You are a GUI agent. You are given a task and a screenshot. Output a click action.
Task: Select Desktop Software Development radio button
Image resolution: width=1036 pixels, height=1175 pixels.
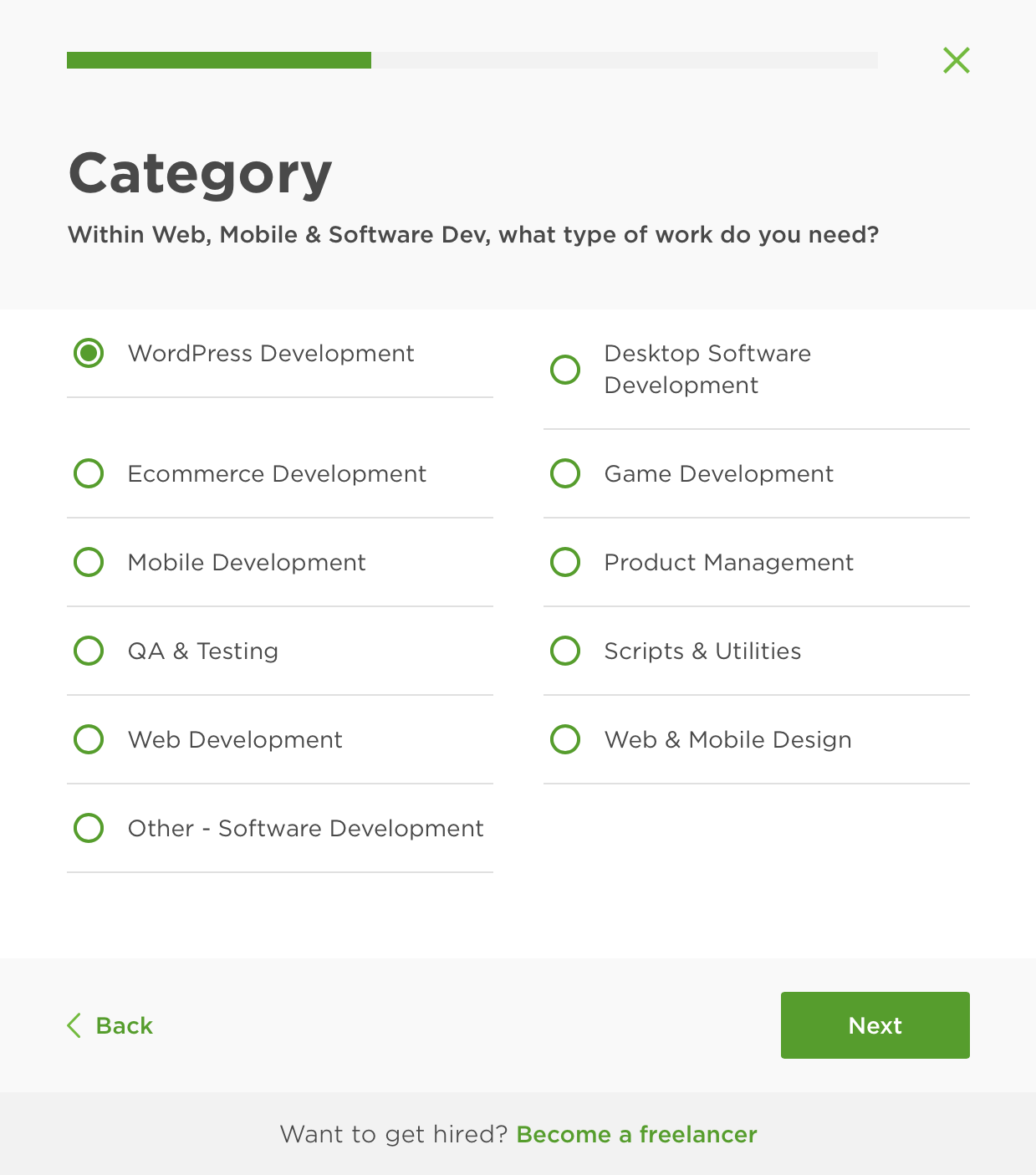coord(565,369)
